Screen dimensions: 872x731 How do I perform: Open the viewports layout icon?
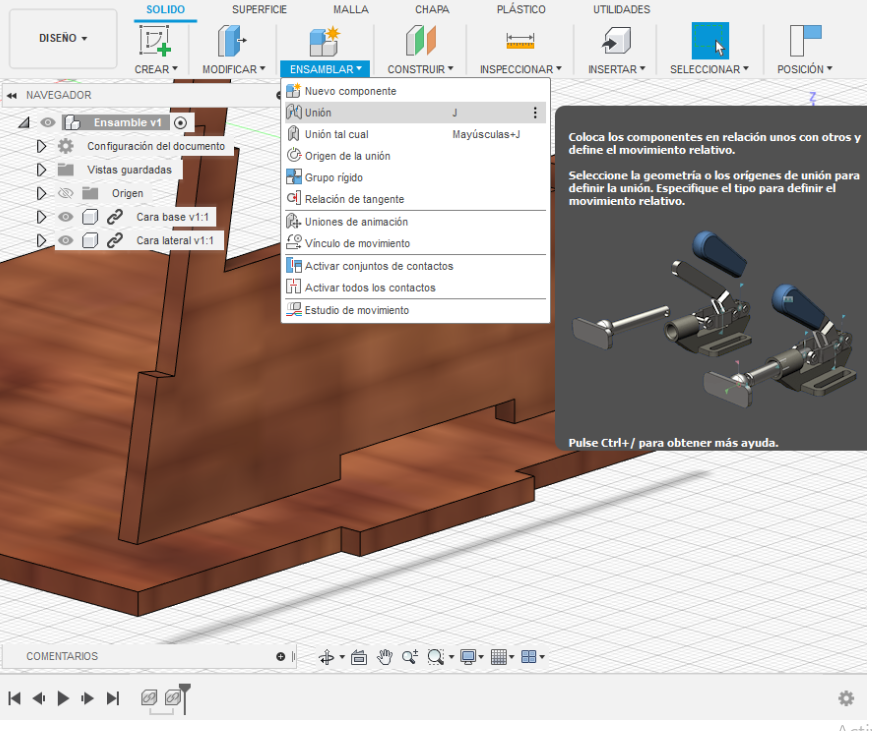(x=528, y=657)
